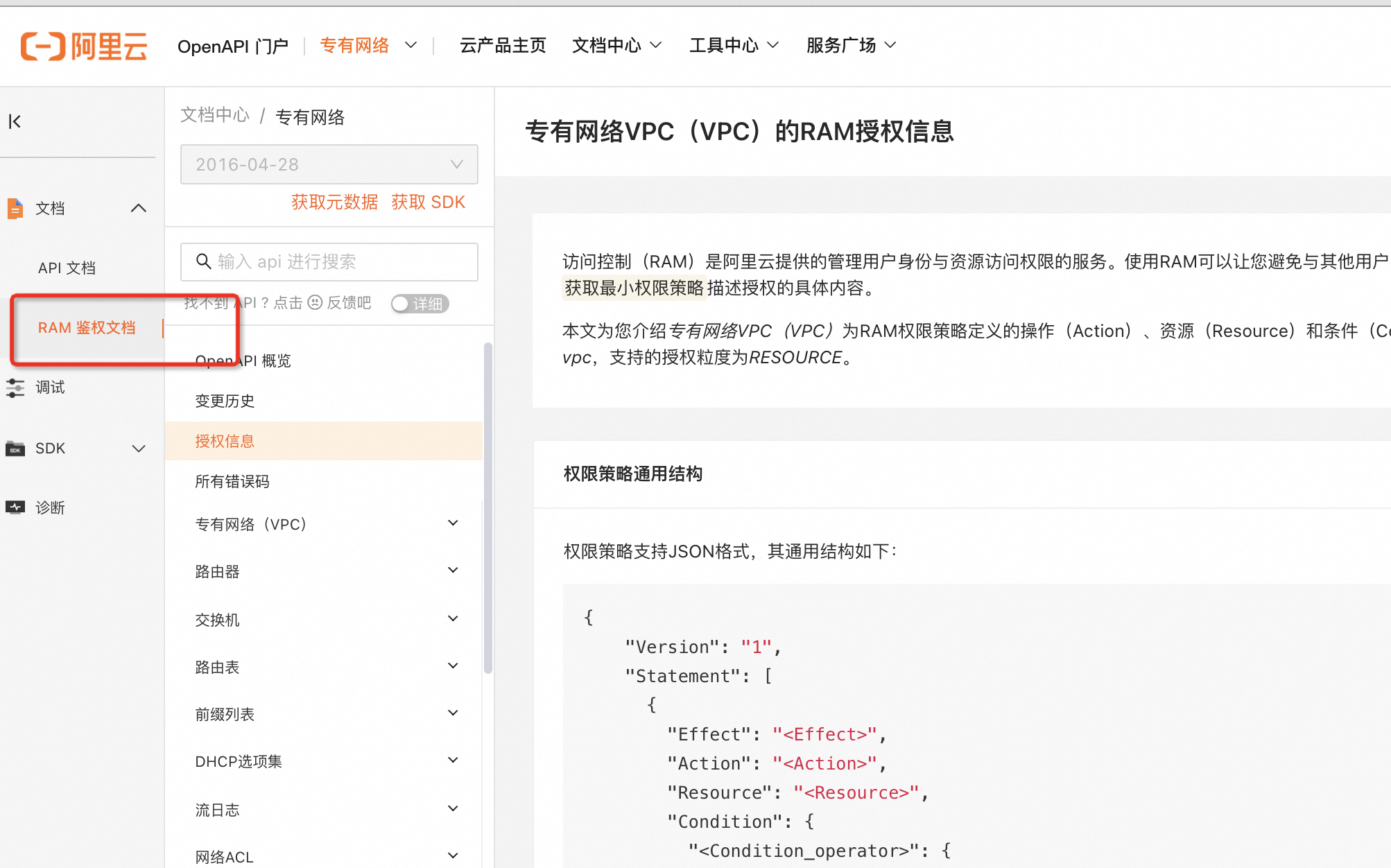Viewport: 1391px width, 868px height.
Task: Expand the 路由表 API group
Action: (x=453, y=666)
